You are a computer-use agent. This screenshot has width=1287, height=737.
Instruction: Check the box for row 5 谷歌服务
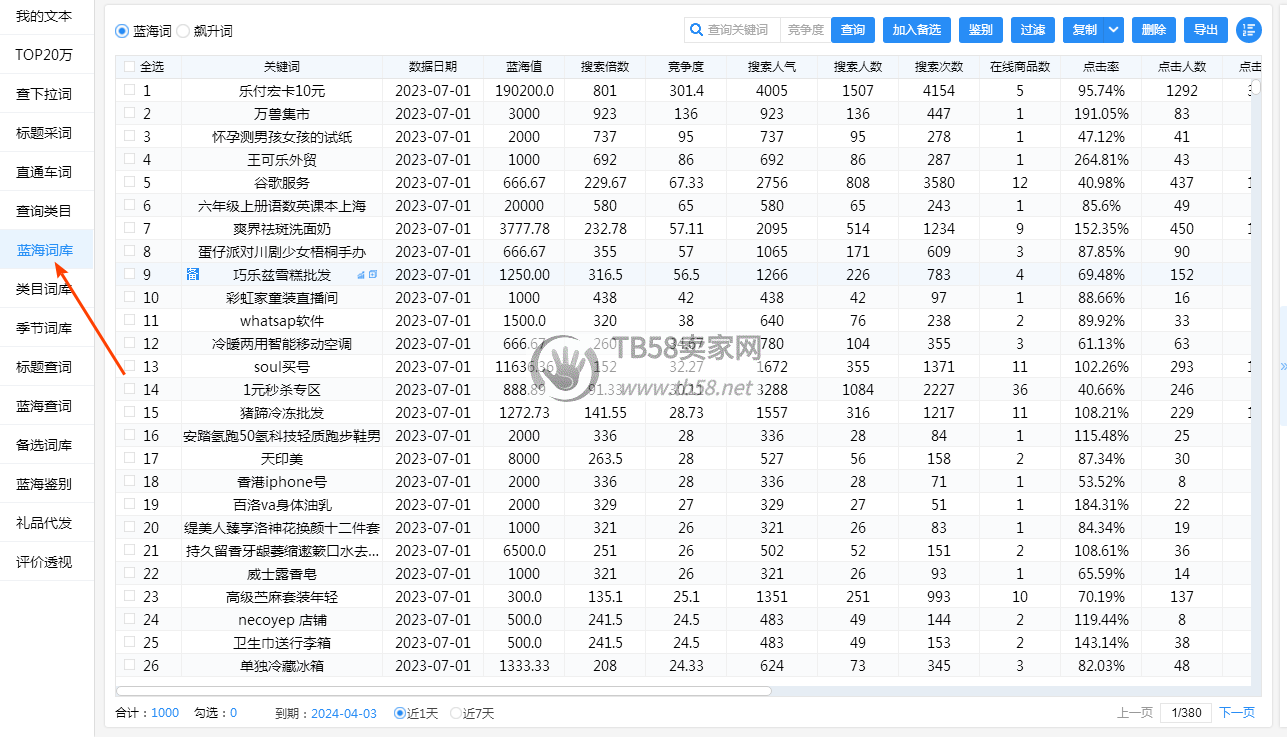click(129, 182)
